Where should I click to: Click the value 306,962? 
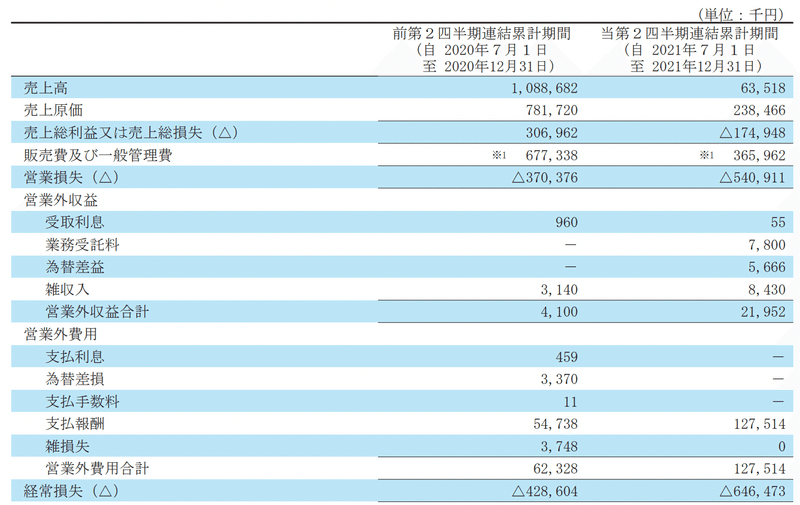(x=552, y=133)
